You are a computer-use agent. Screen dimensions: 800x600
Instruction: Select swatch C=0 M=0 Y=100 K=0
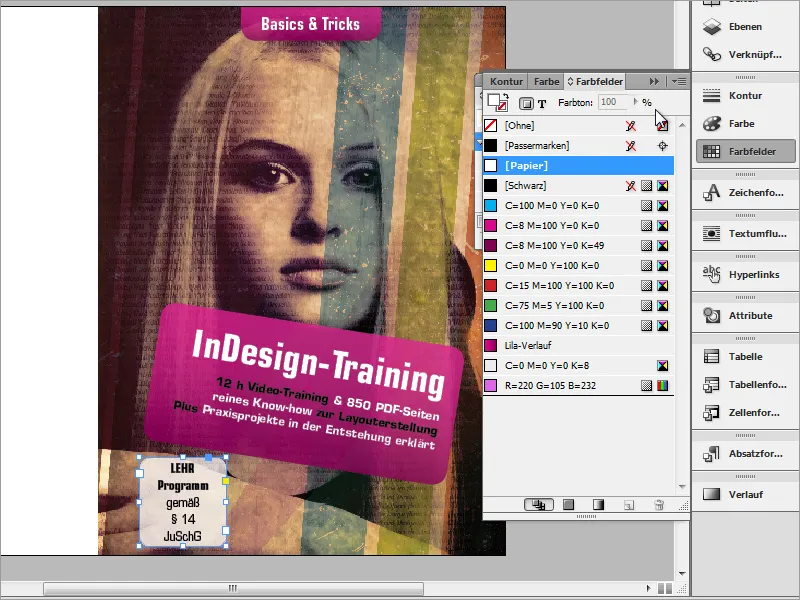tap(578, 265)
